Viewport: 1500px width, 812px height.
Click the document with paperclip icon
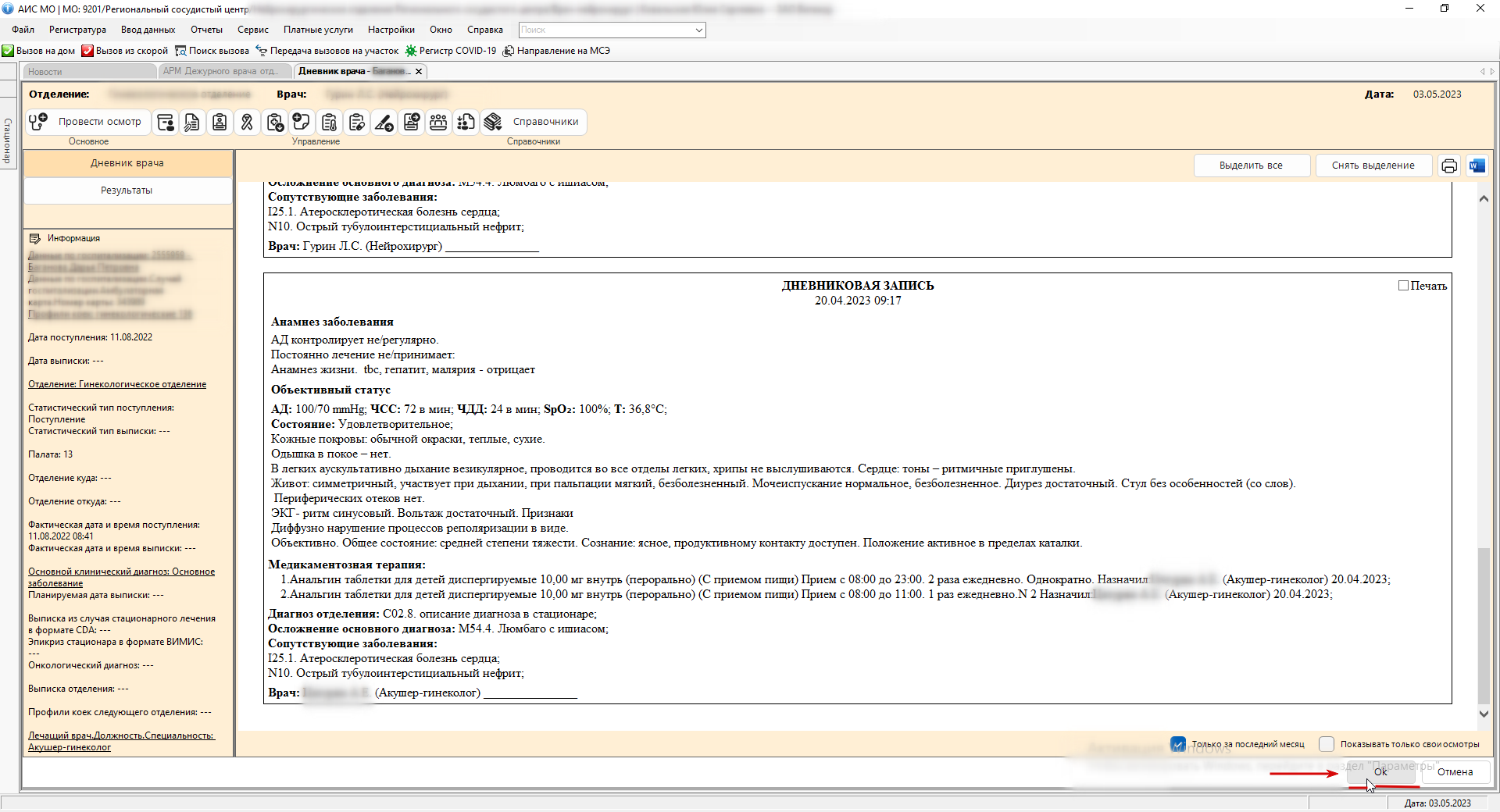[192, 122]
